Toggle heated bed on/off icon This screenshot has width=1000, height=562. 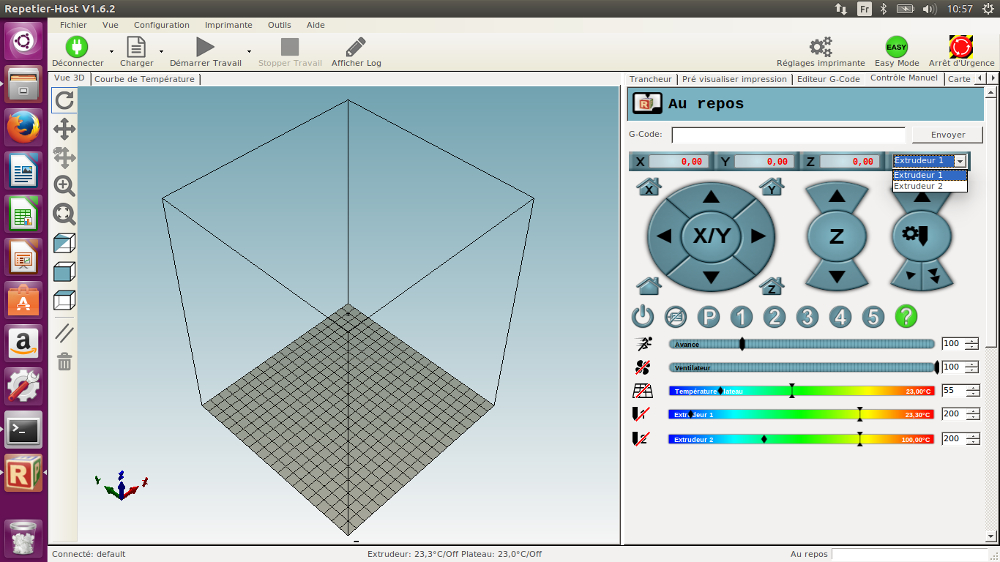click(x=642, y=390)
